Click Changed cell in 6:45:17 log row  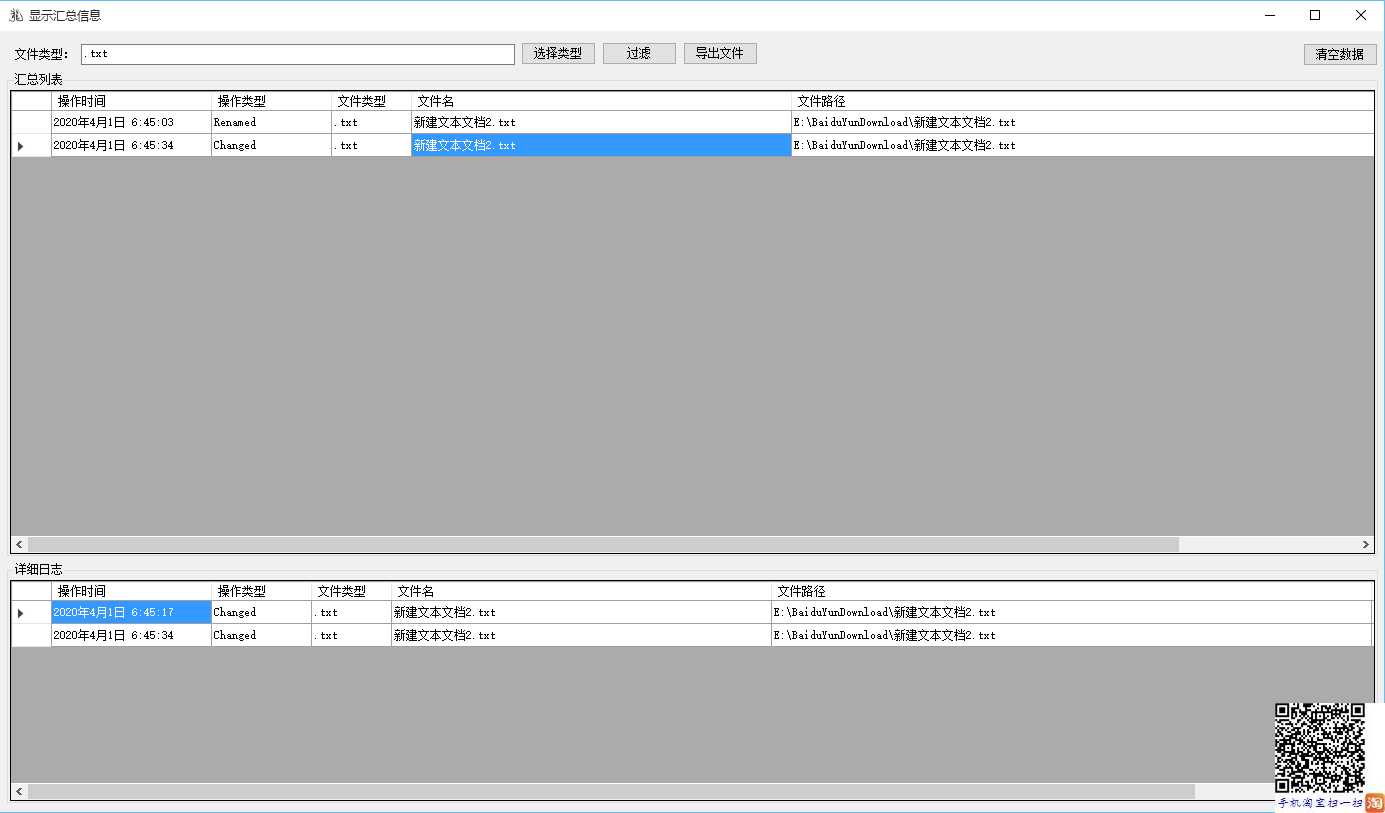click(261, 612)
